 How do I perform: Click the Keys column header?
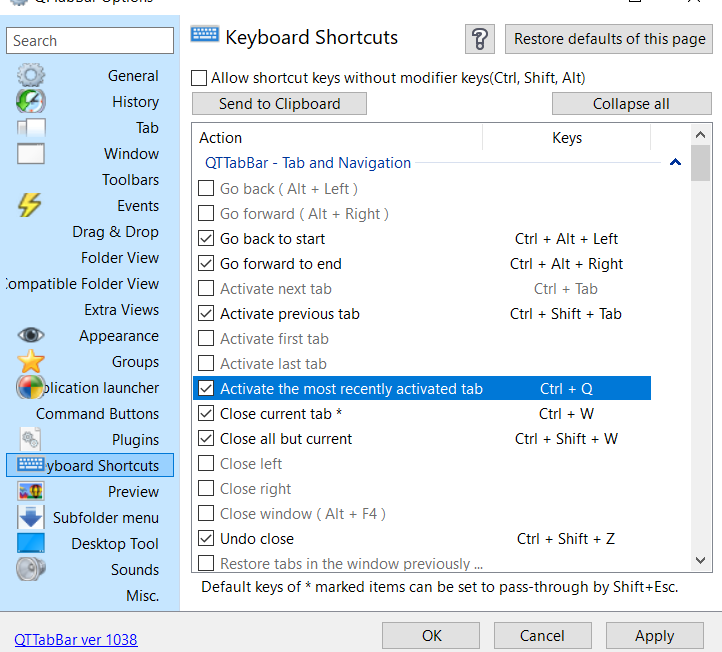[566, 138]
